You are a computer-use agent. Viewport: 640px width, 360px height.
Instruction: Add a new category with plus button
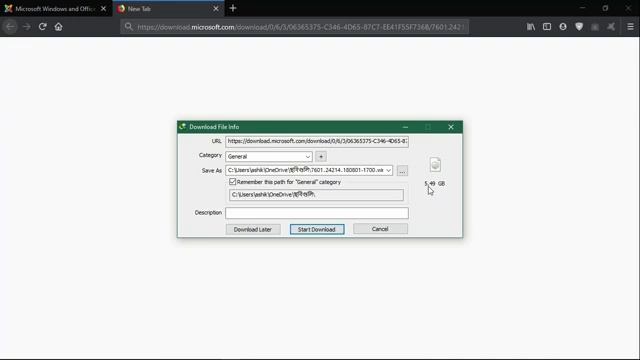click(x=321, y=156)
